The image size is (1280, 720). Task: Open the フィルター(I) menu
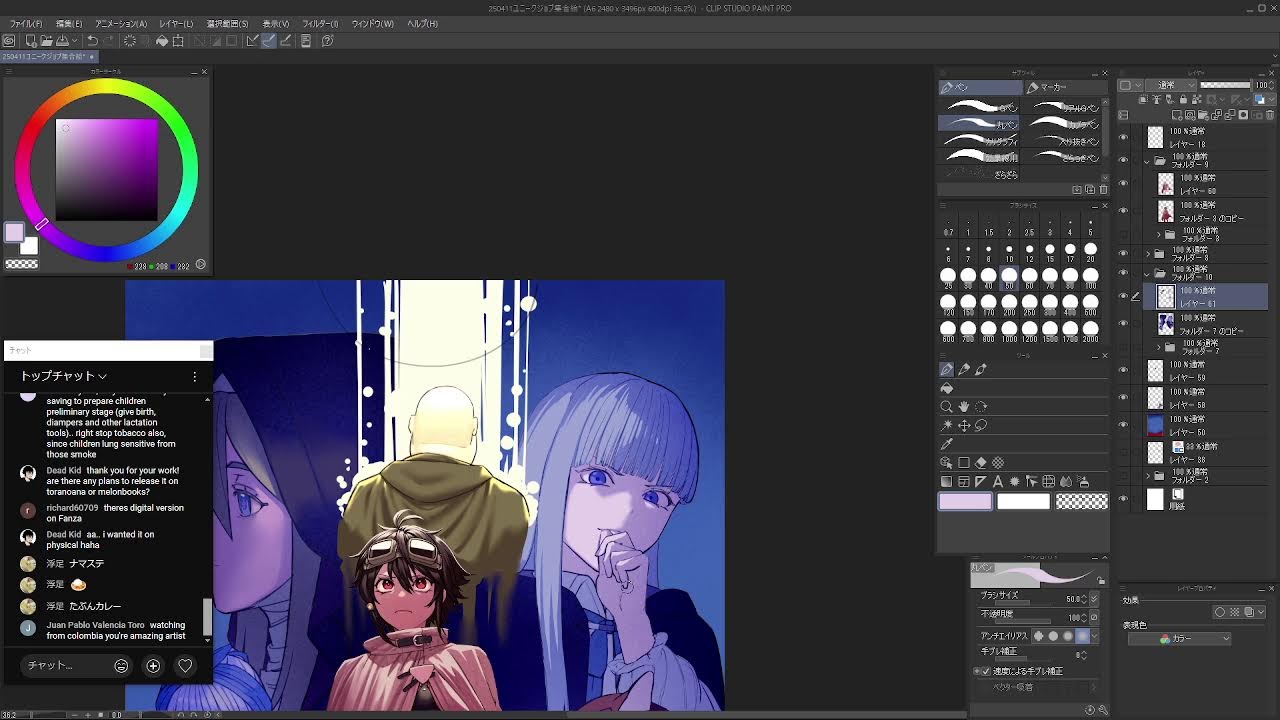coord(320,23)
